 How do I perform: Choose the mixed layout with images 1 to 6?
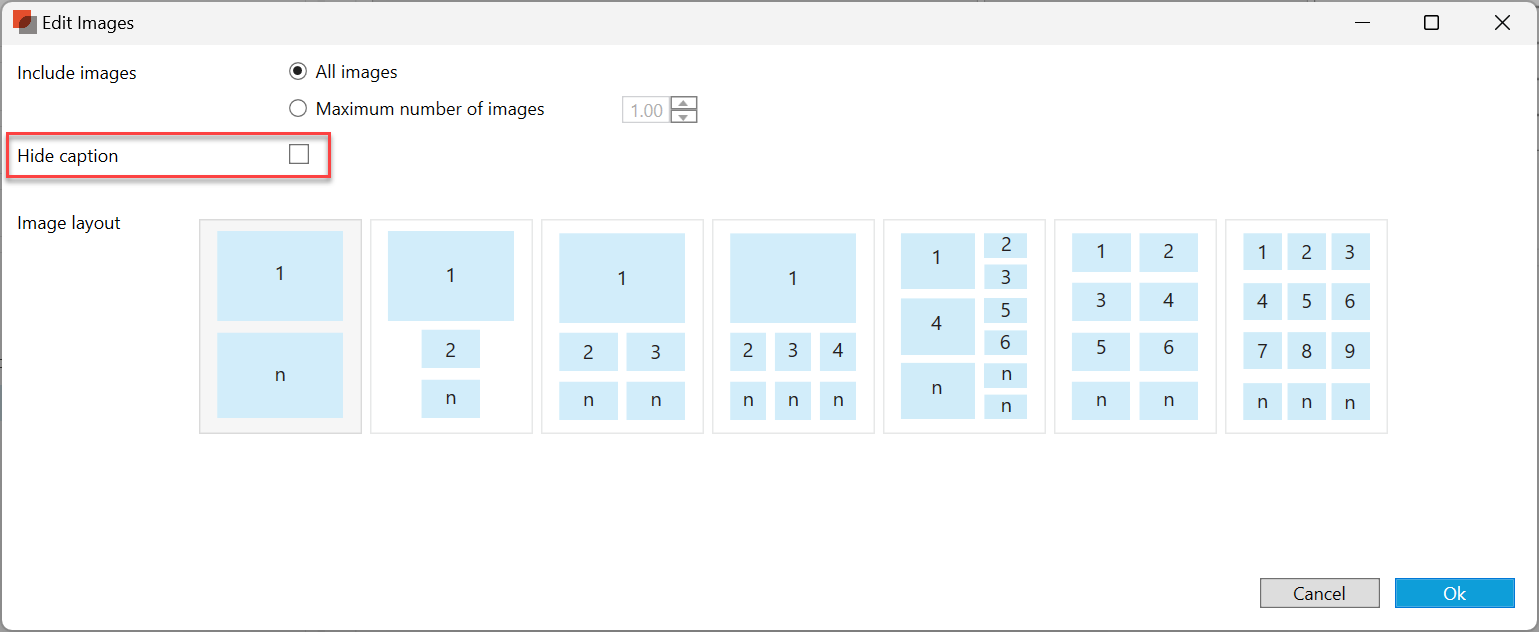(x=964, y=326)
